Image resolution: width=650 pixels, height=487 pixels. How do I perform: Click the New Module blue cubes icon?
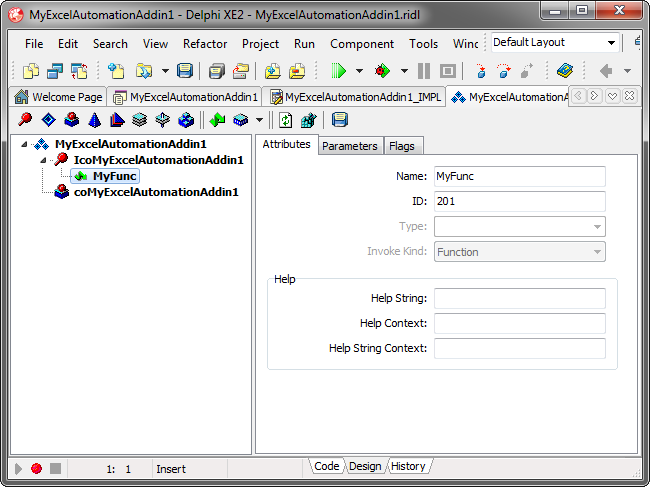186,120
